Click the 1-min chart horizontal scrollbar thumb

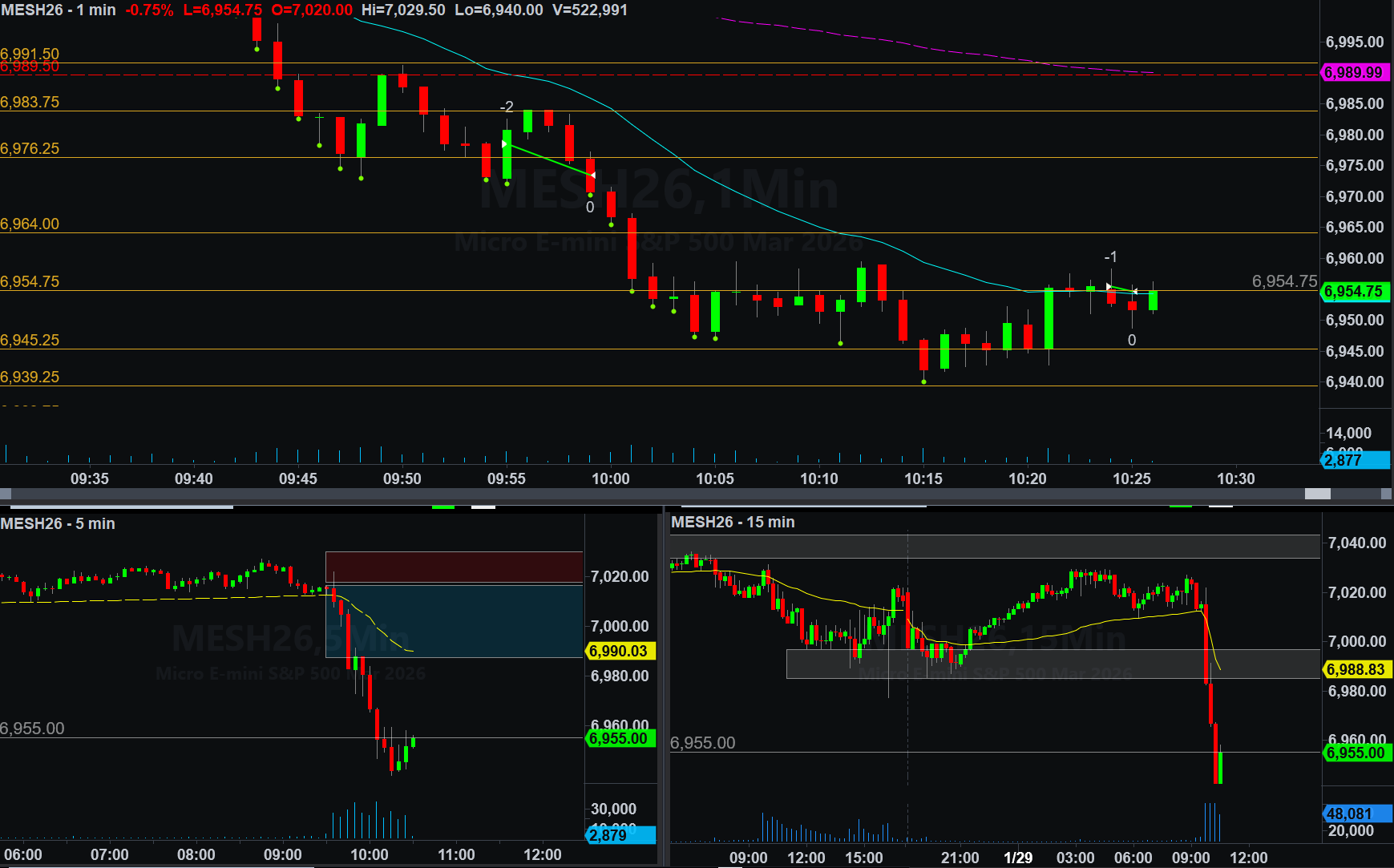(x=1317, y=494)
